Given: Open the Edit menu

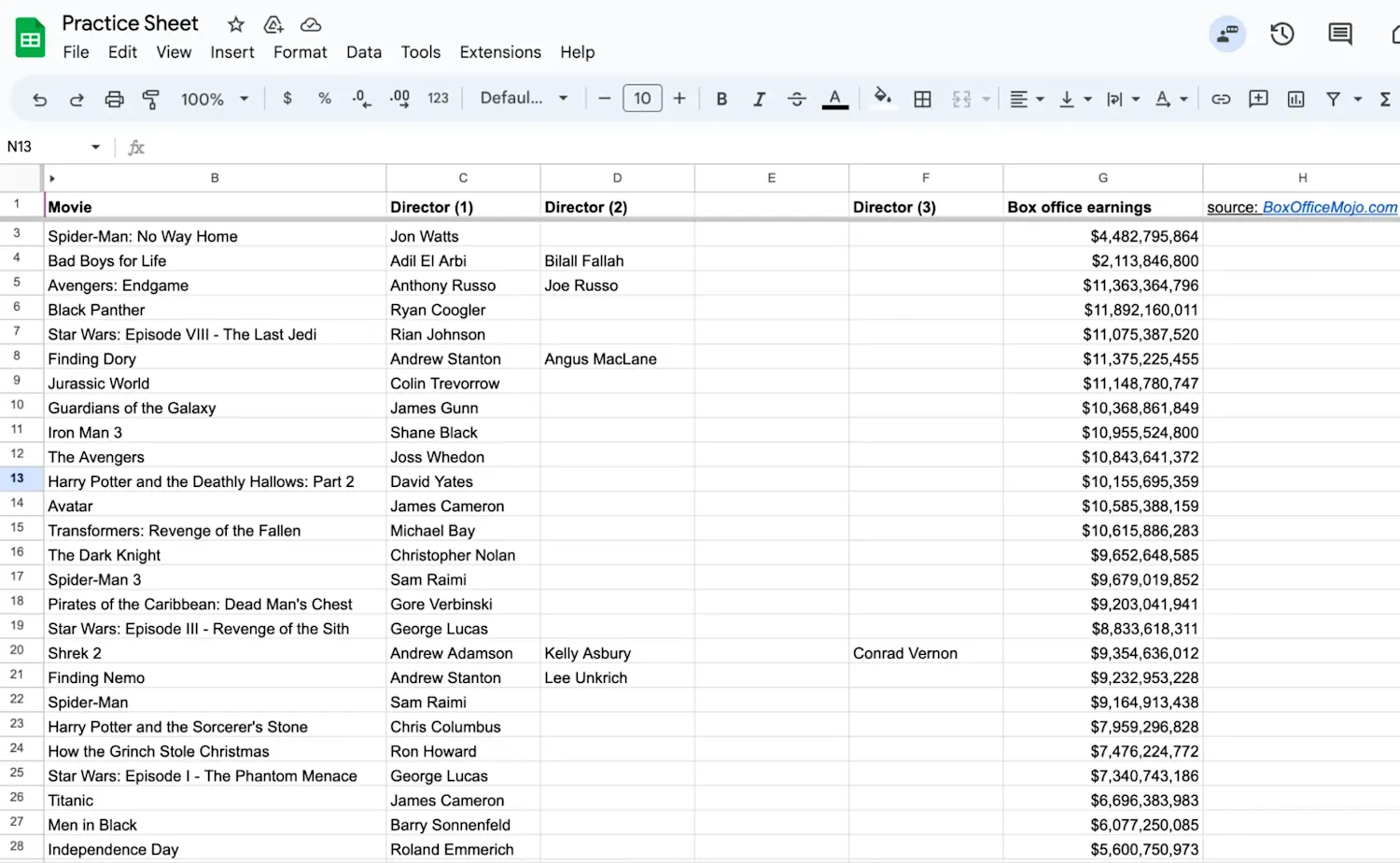Looking at the screenshot, I should click(x=122, y=52).
